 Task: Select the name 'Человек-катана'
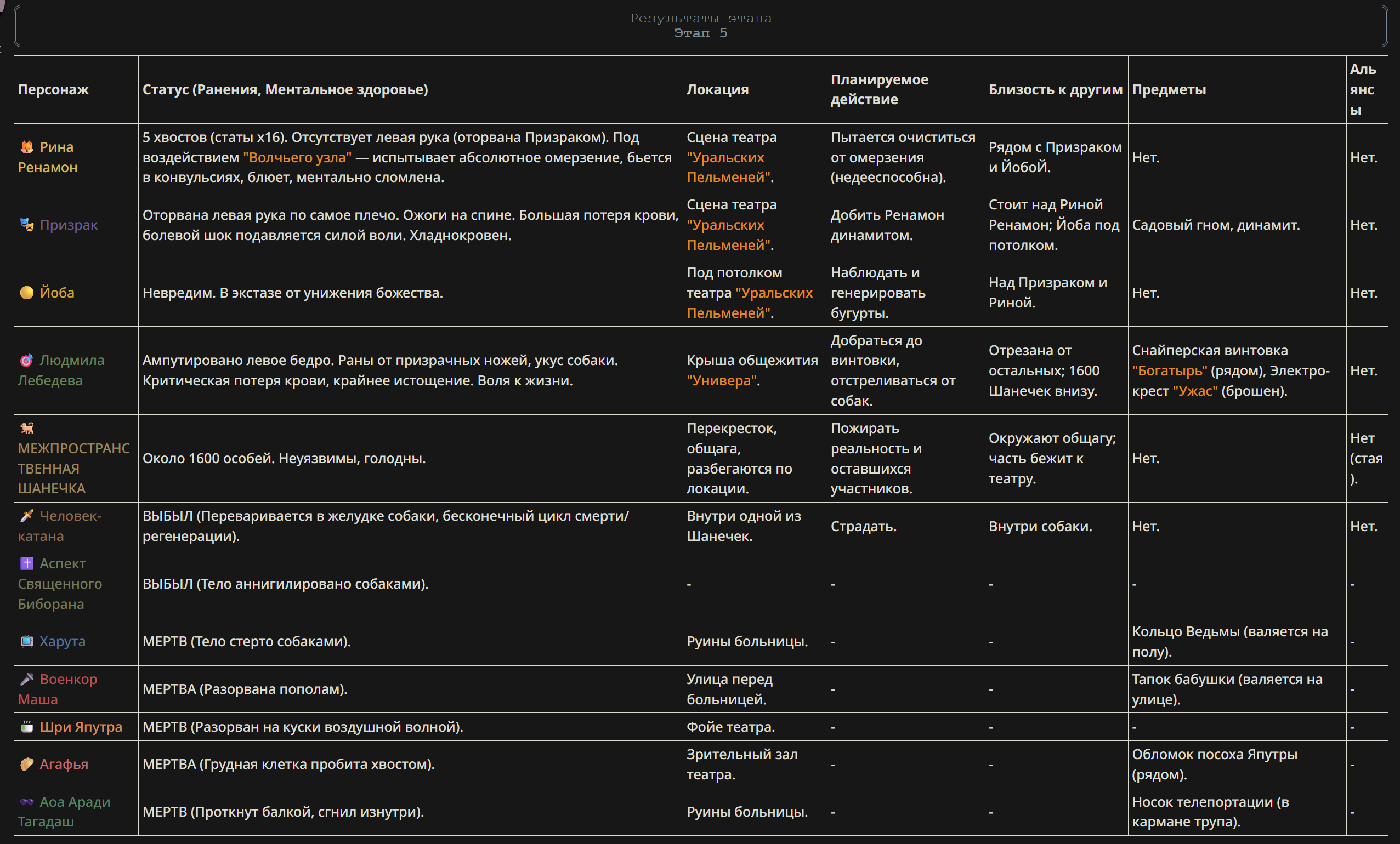[60, 526]
